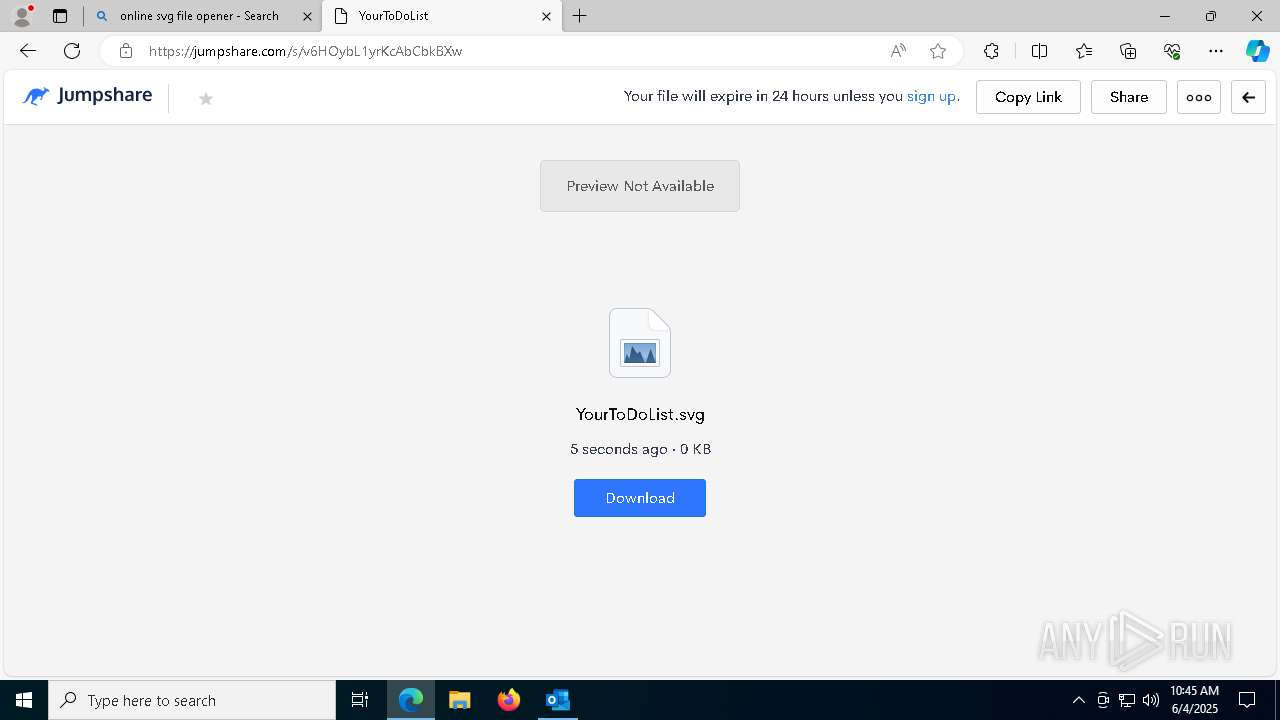Open network status in system tray
The height and width of the screenshot is (720, 1280).
pyautogui.click(x=1127, y=700)
